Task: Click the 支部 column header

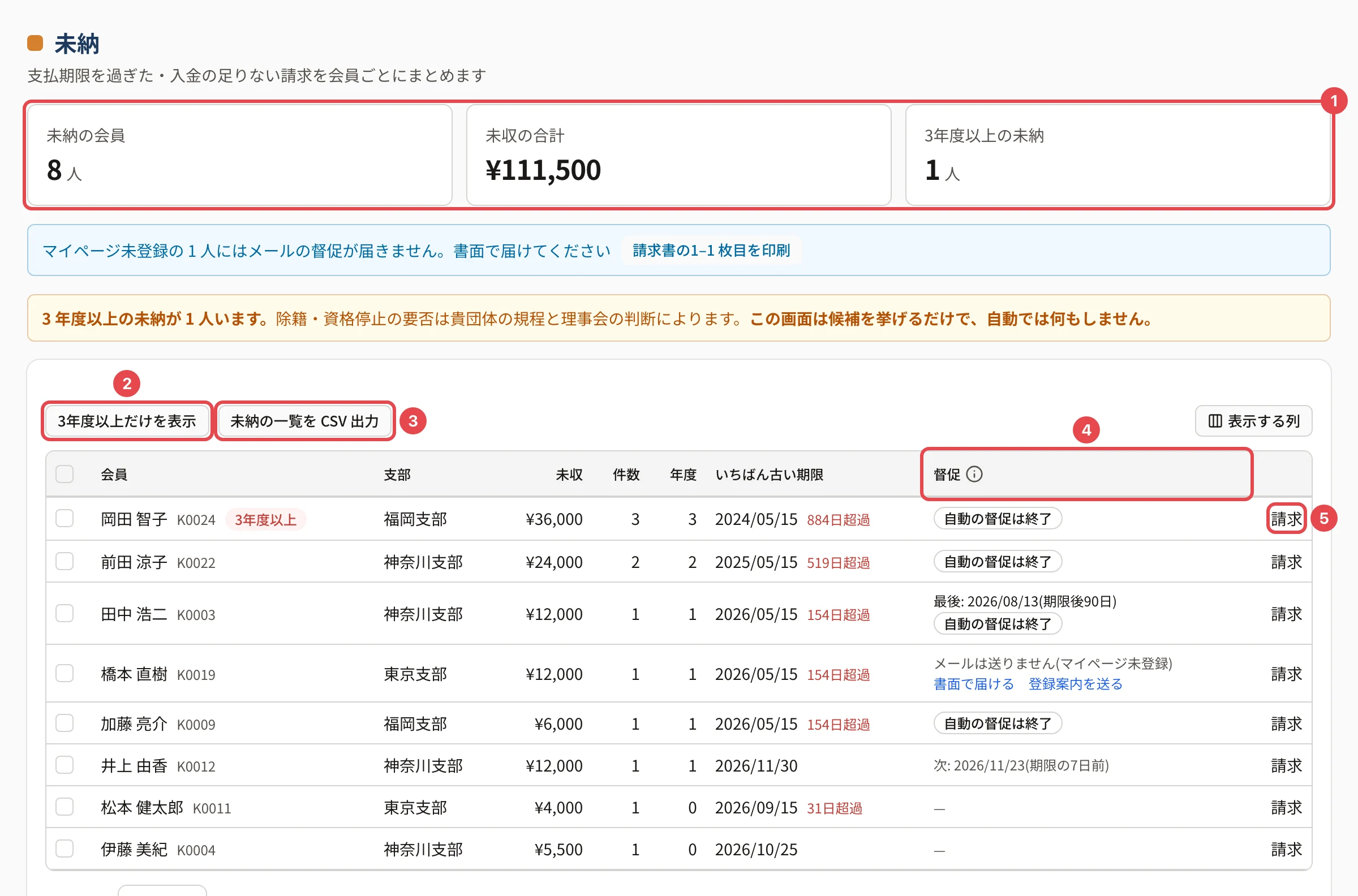Action: click(397, 474)
